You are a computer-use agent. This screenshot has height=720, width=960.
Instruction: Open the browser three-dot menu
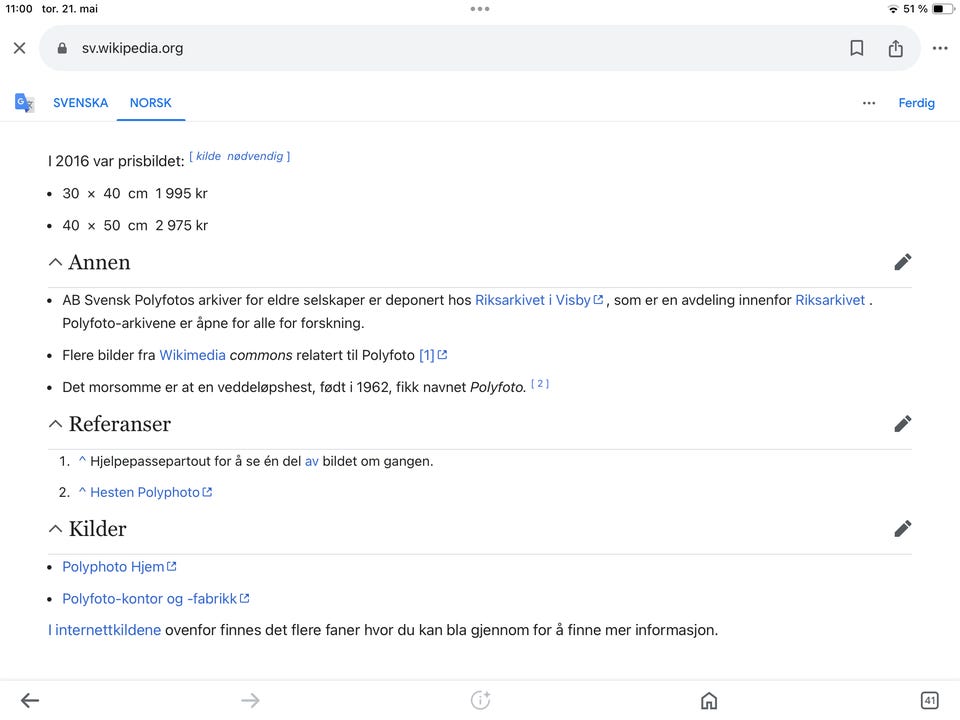[940, 48]
